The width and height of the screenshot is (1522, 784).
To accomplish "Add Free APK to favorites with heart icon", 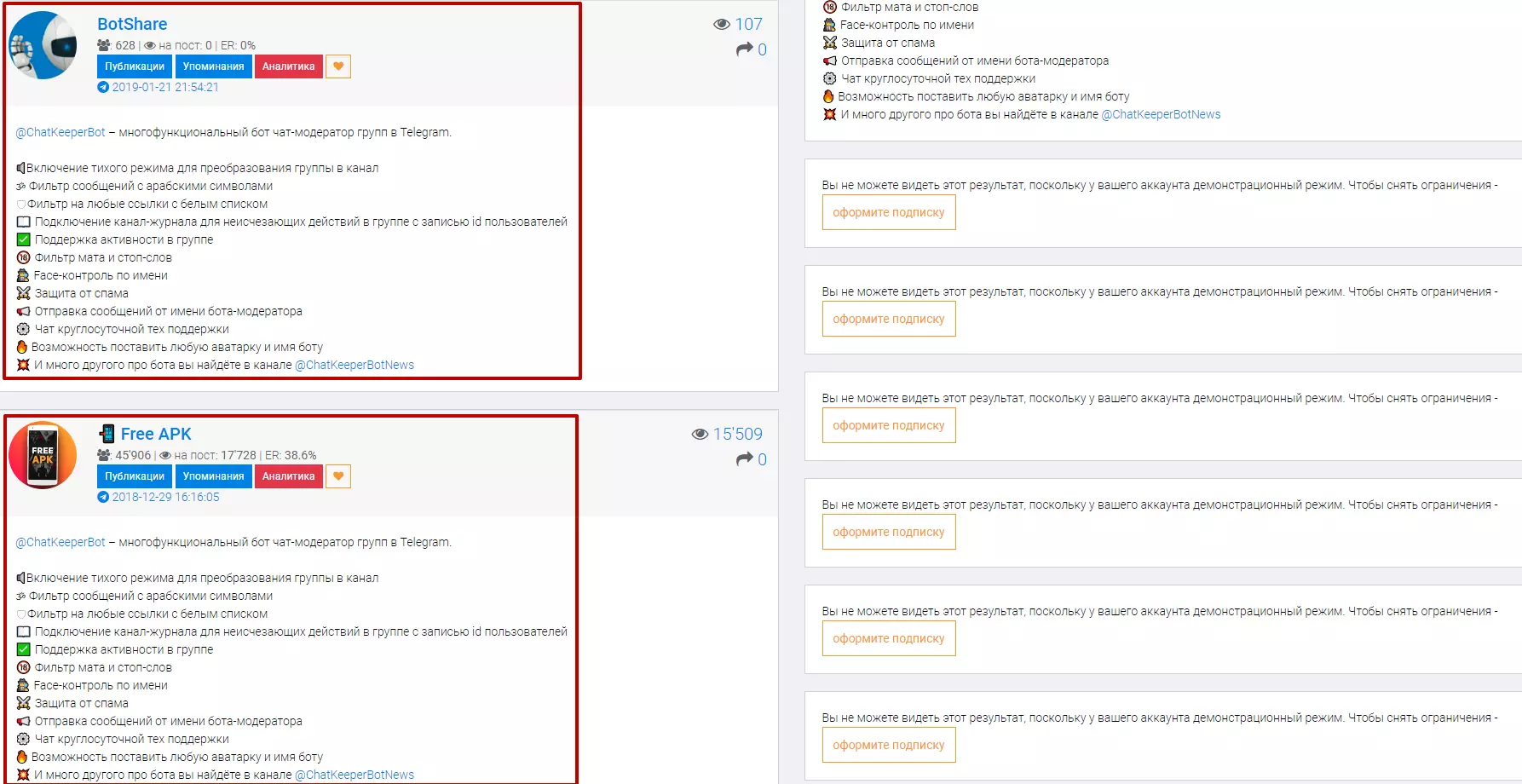I will pyautogui.click(x=338, y=476).
